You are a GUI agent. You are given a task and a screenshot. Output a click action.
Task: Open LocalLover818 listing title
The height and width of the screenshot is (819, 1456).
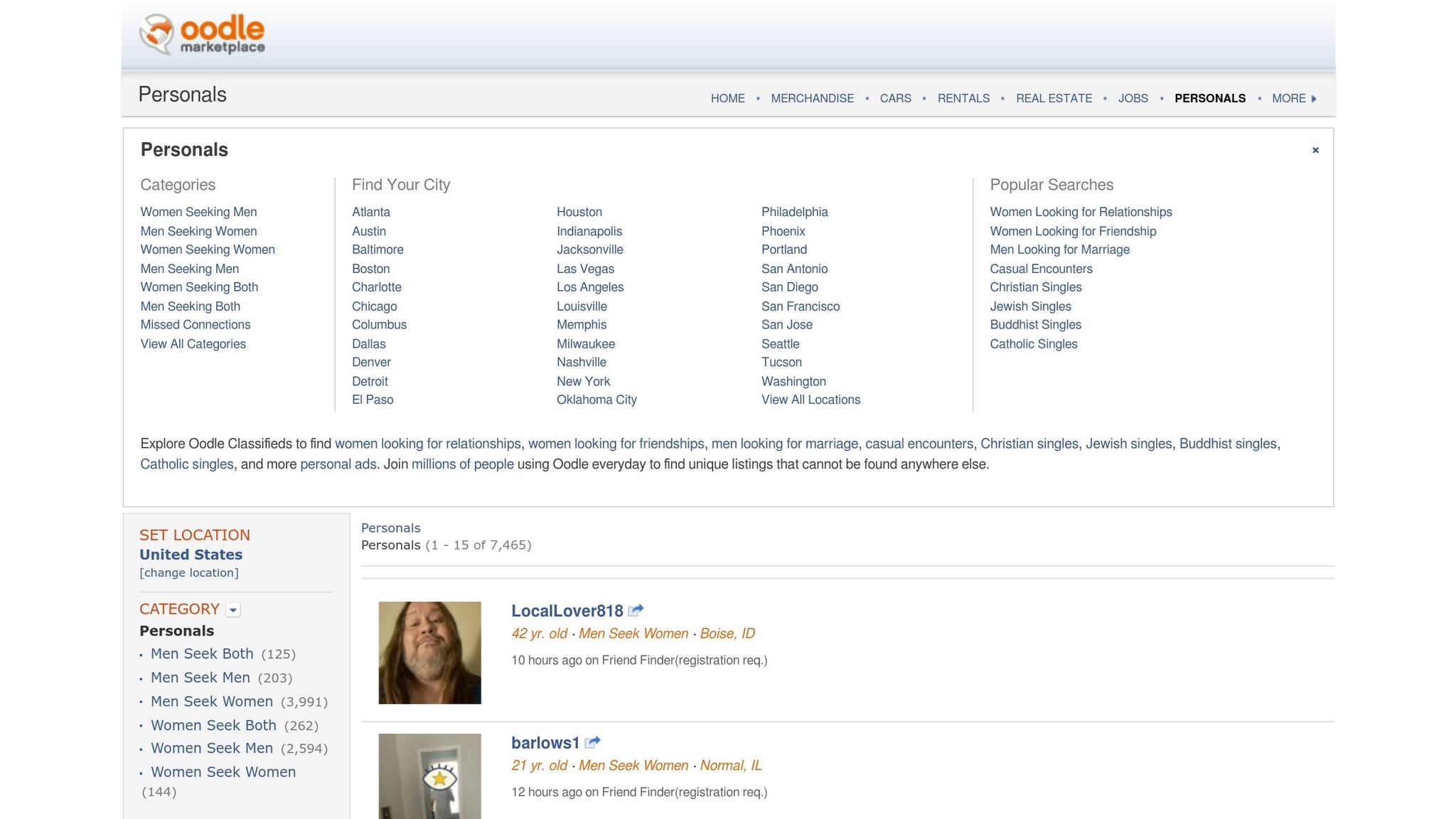(567, 611)
